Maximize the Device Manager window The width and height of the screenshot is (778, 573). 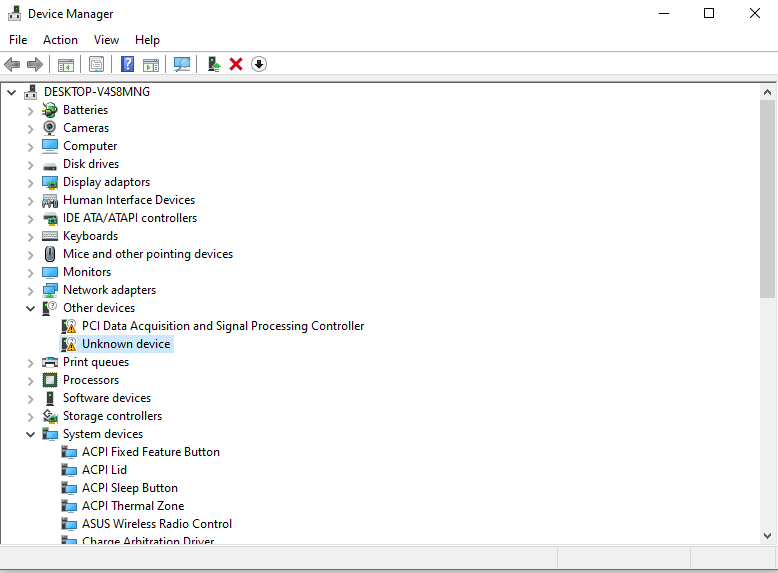[x=709, y=13]
